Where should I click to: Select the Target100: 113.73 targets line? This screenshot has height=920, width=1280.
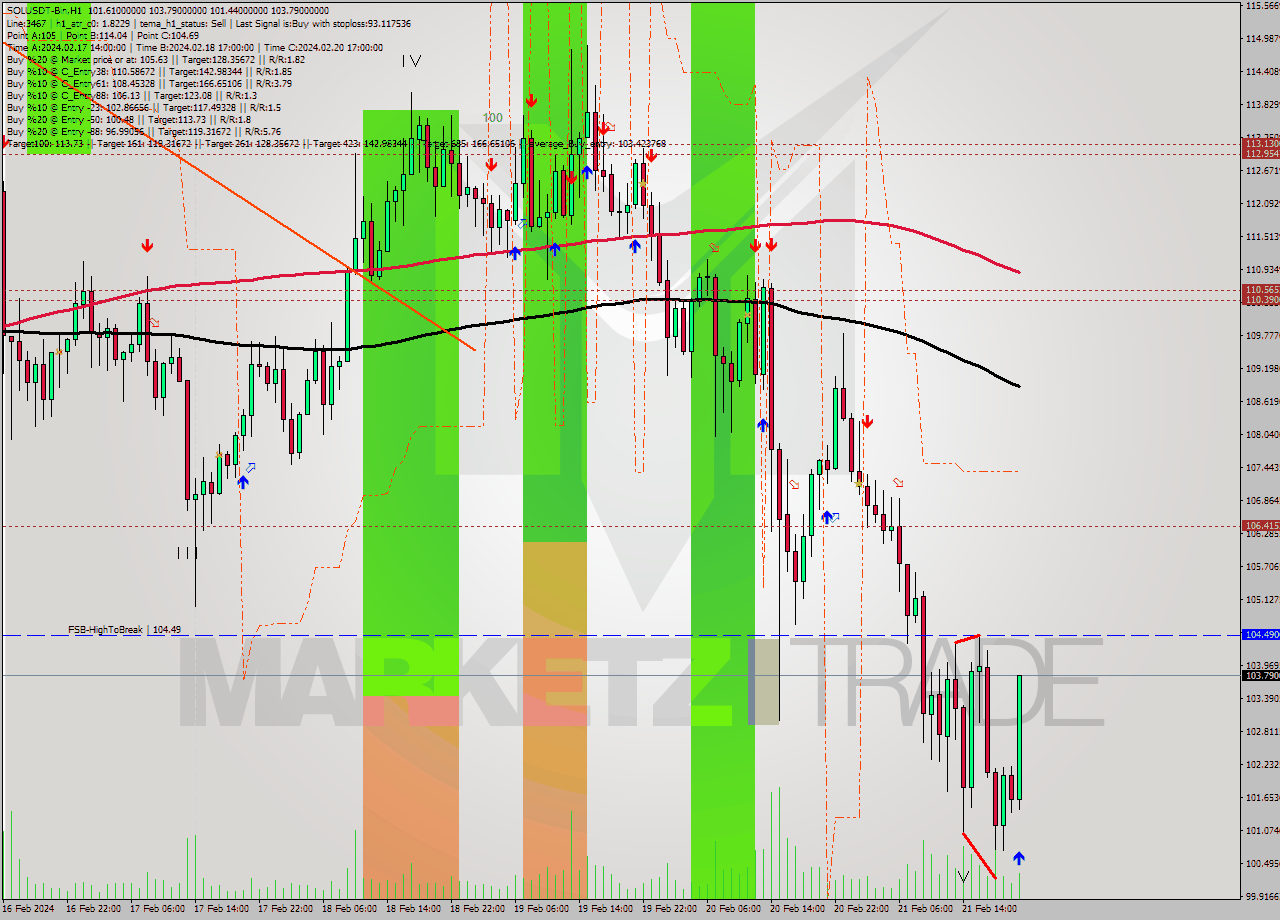click(x=335, y=144)
